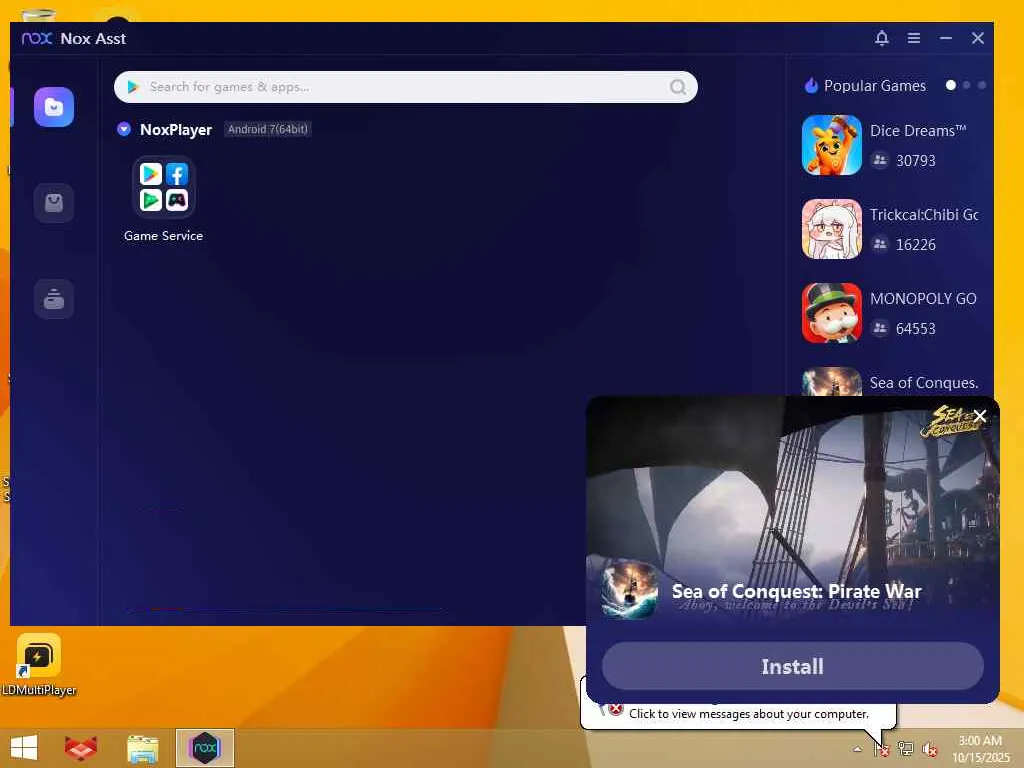This screenshot has width=1024, height=768.
Task: Click the Popular Games flame icon
Action: tap(811, 86)
